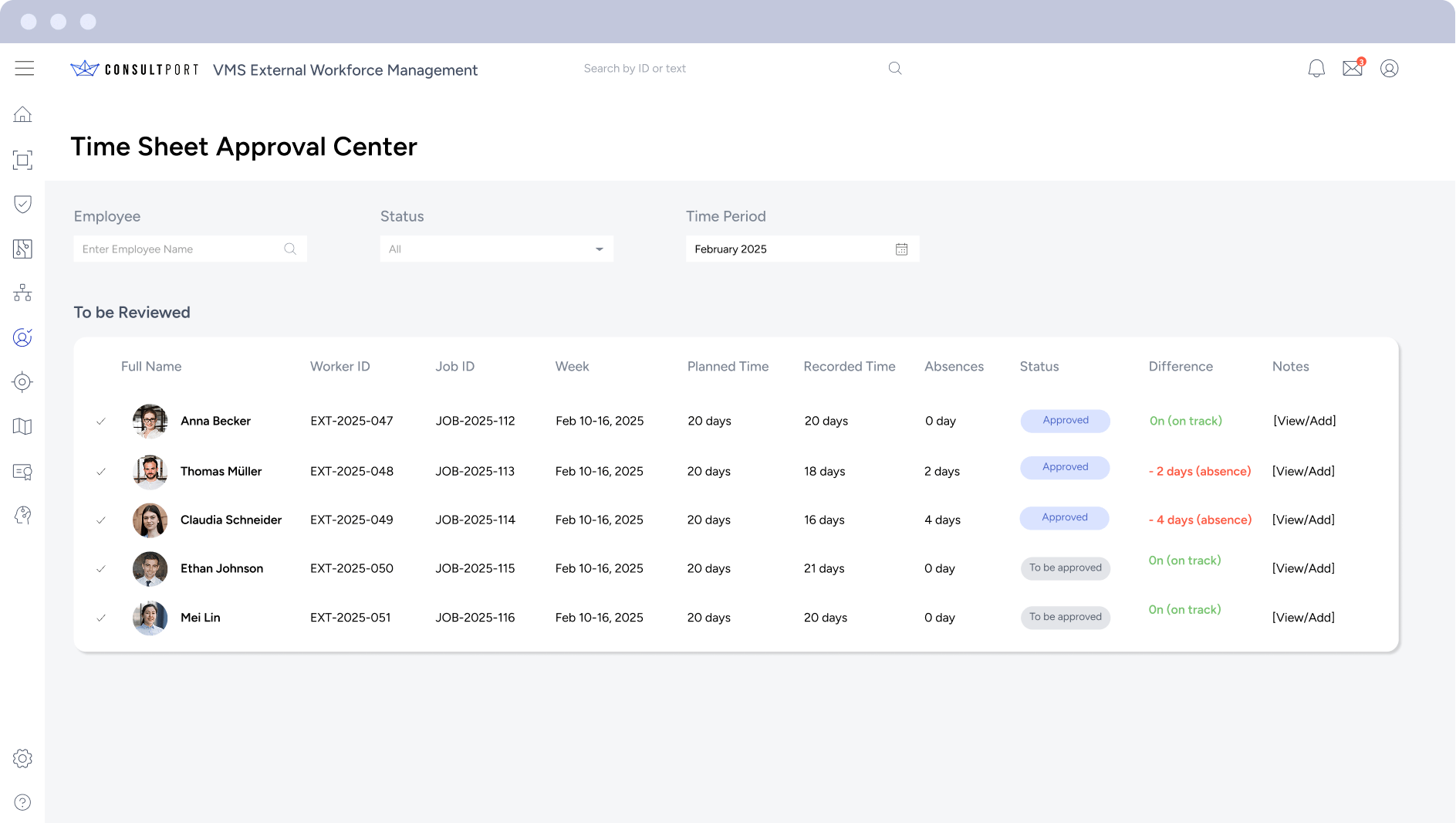
Task: Open the certificate document icon in the sidebar
Action: [x=23, y=472]
